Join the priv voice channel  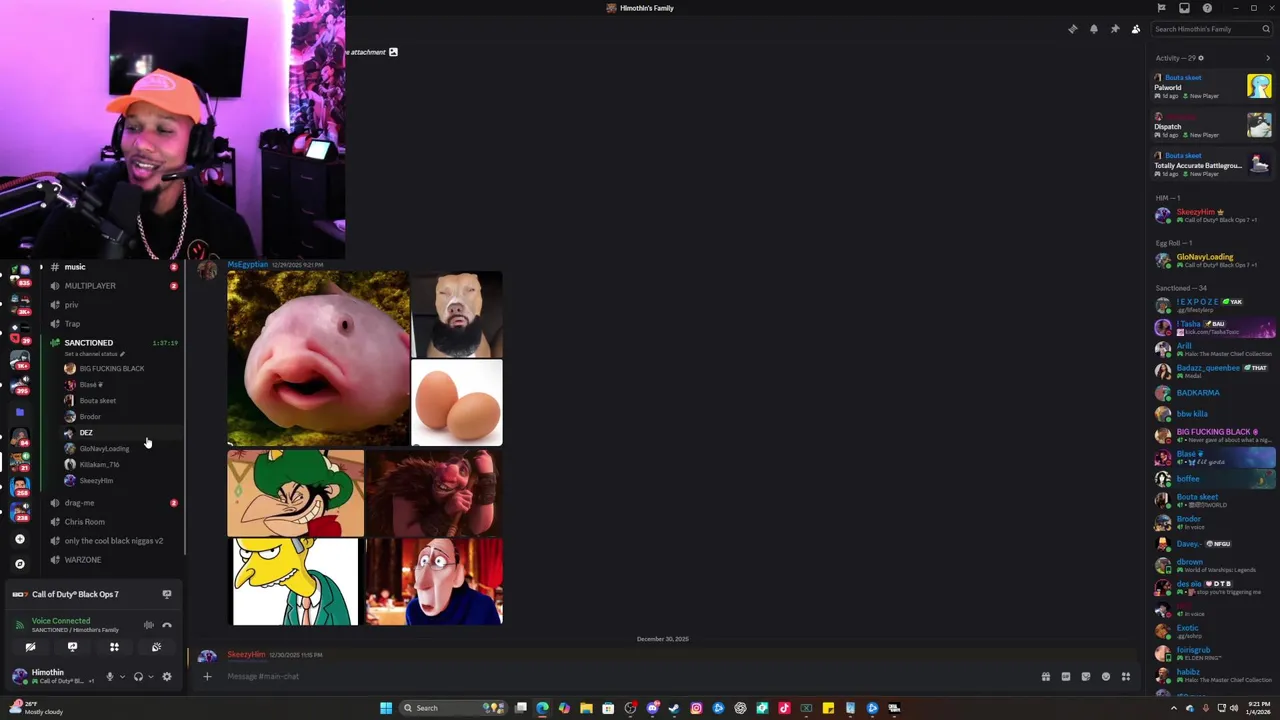click(113, 305)
